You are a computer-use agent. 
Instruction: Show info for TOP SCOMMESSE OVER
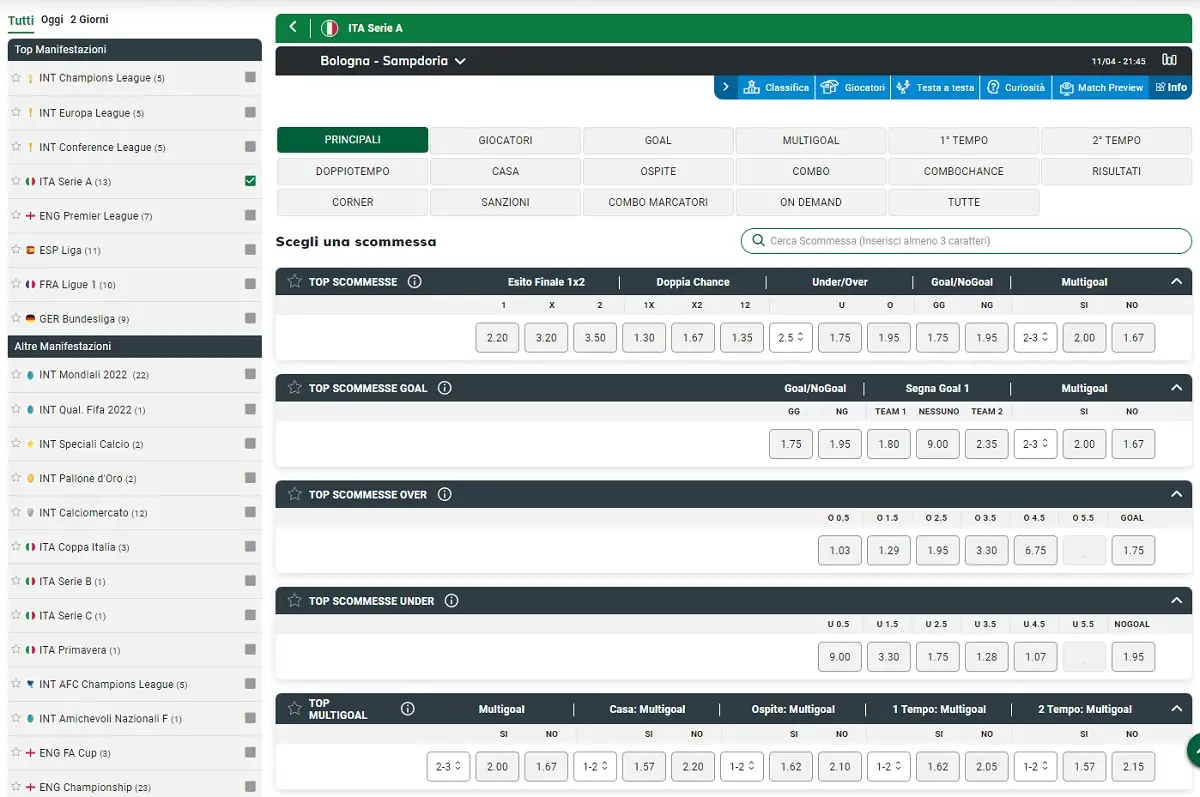click(x=444, y=494)
